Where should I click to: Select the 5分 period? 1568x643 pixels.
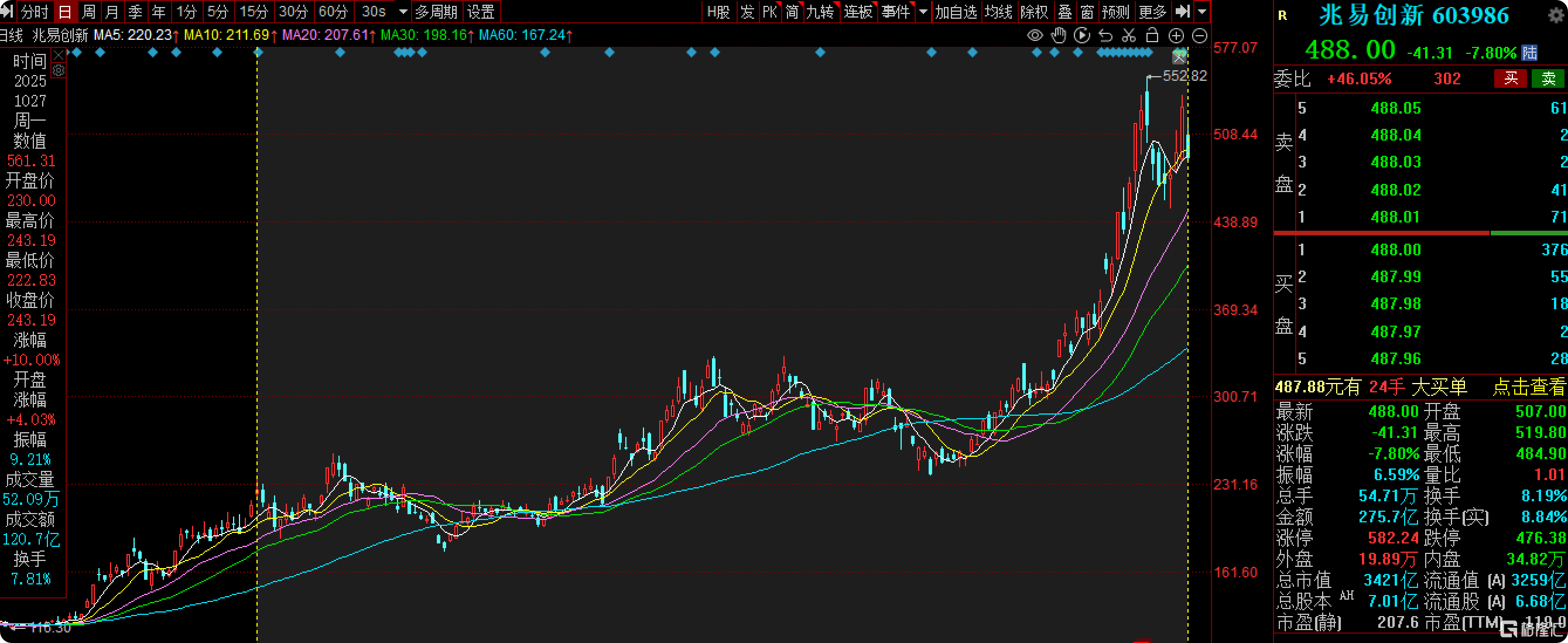(217, 12)
